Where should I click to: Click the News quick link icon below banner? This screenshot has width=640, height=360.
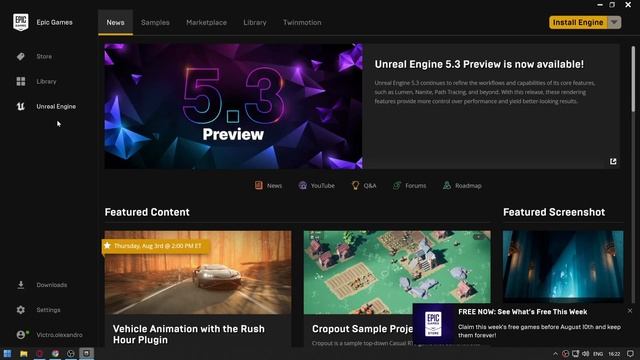[259, 185]
